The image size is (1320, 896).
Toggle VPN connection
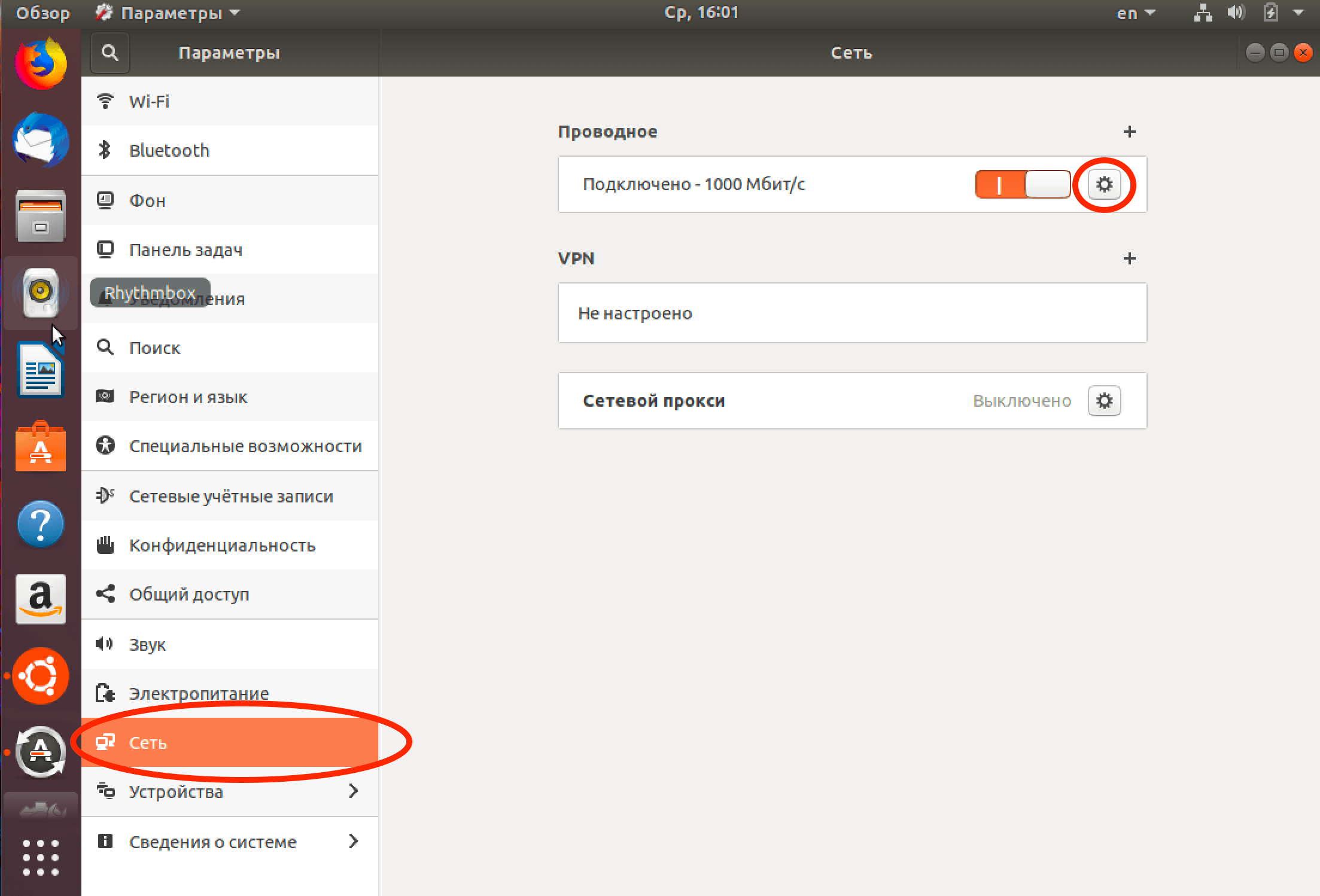tap(1132, 257)
